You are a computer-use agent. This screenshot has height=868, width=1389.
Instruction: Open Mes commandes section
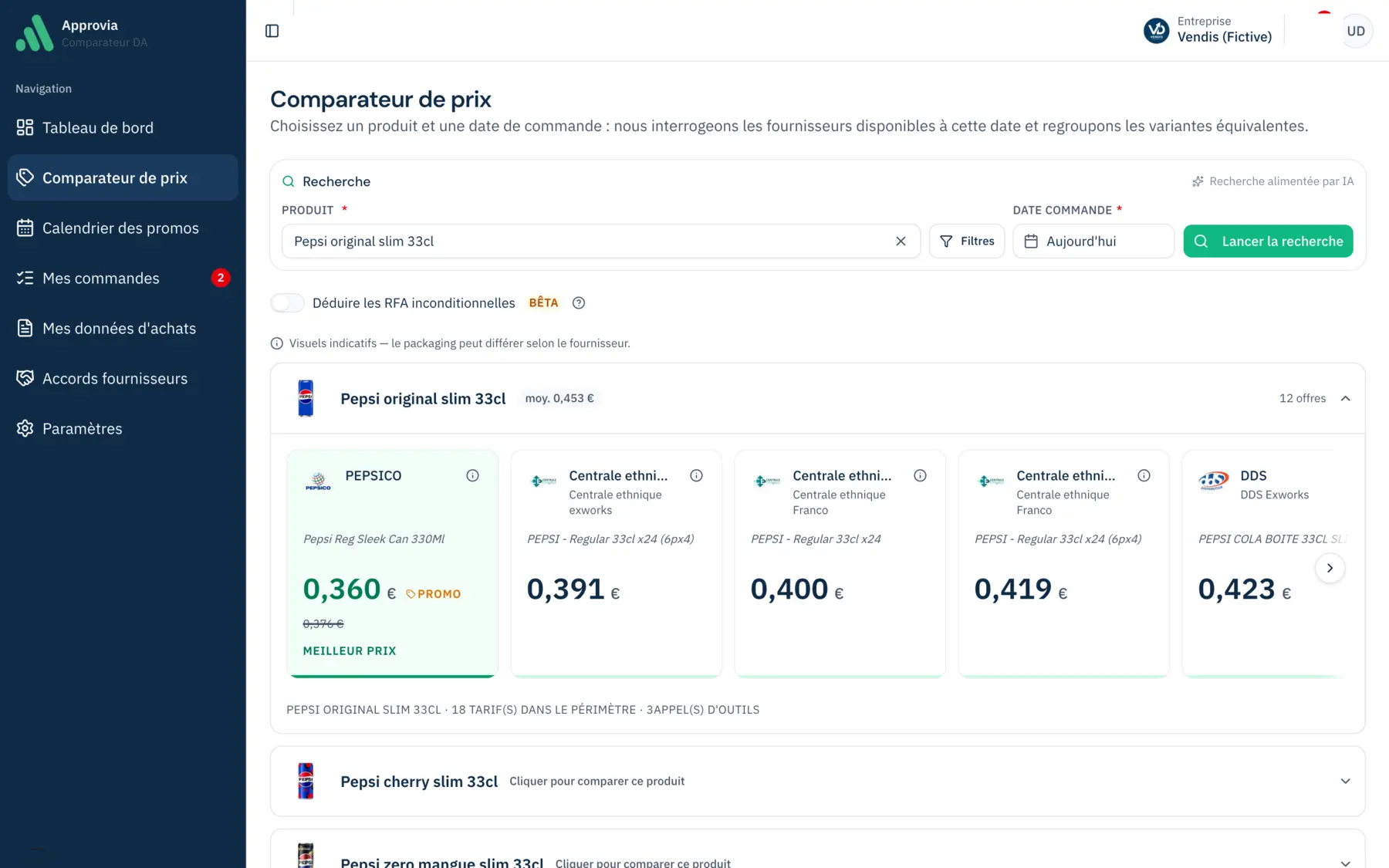click(123, 278)
